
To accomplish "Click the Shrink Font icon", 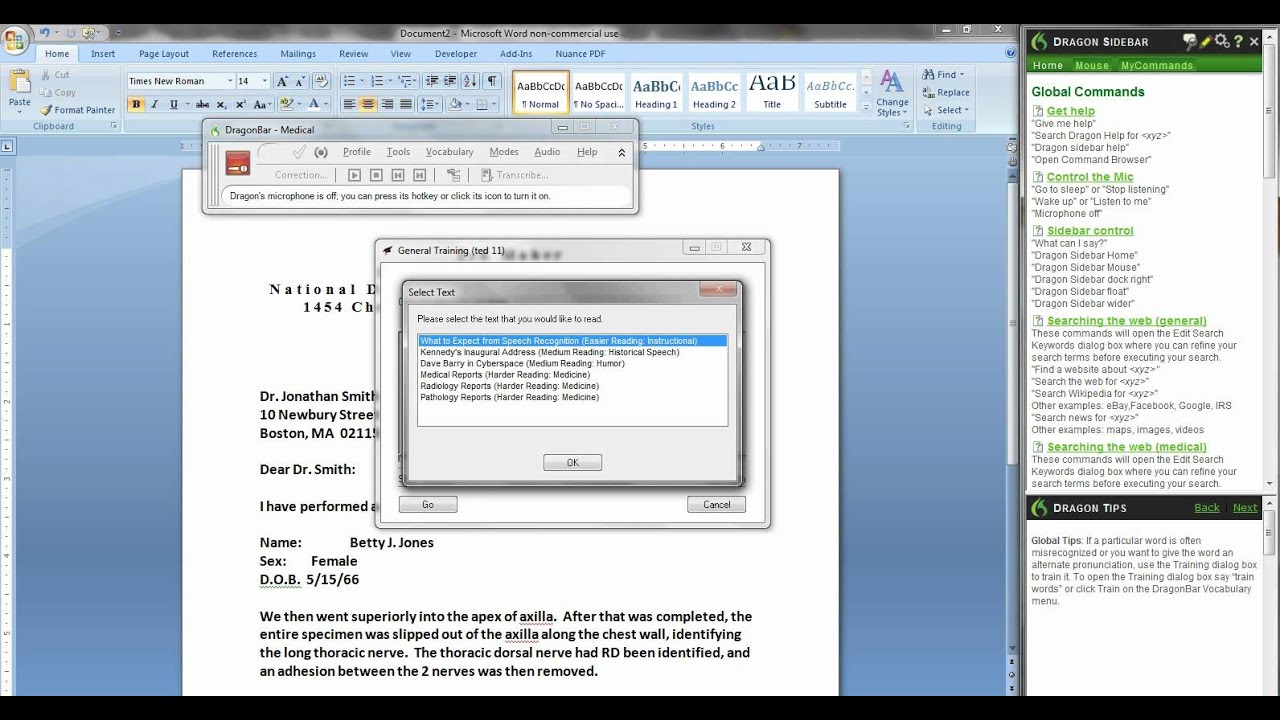I will (300, 81).
